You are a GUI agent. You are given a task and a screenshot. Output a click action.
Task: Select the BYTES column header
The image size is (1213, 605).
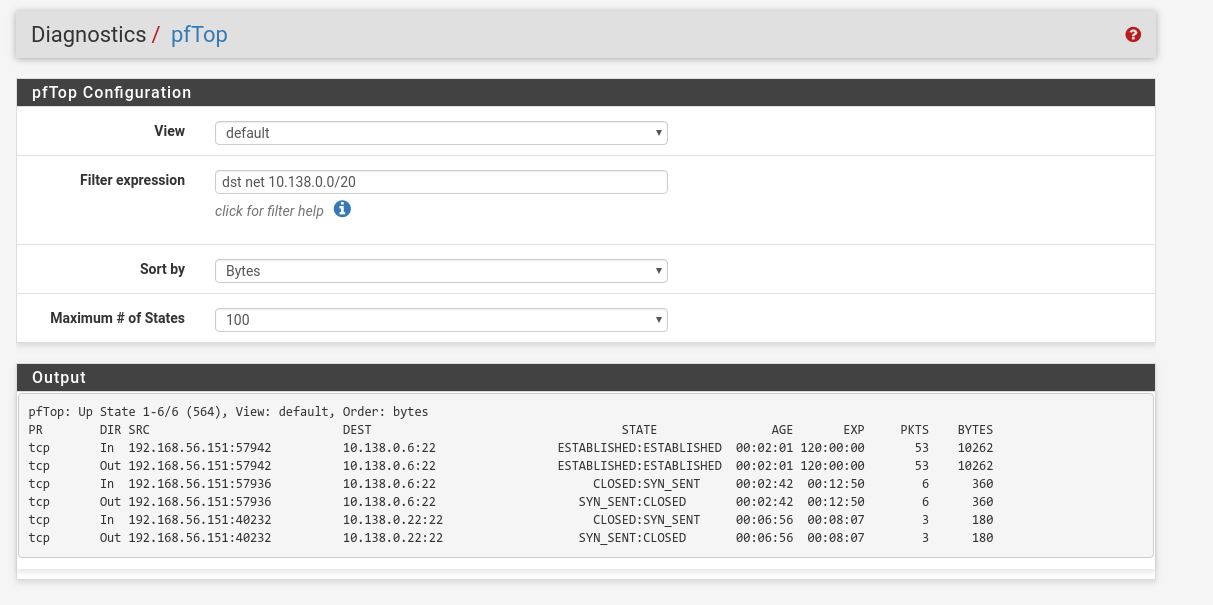click(x=975, y=430)
